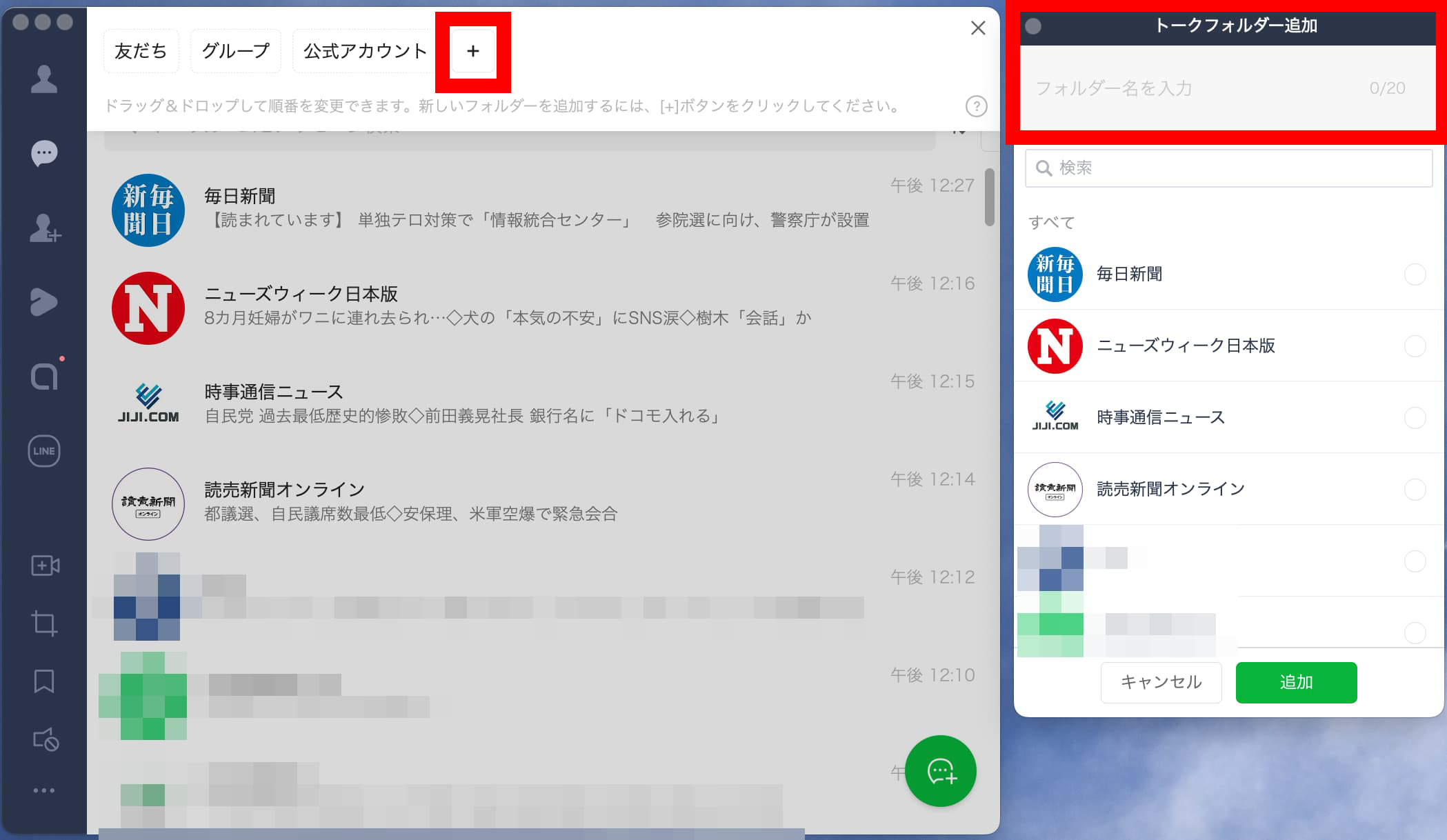Select the screen capture crop icon
This screenshot has height=840, width=1447.
(x=44, y=623)
